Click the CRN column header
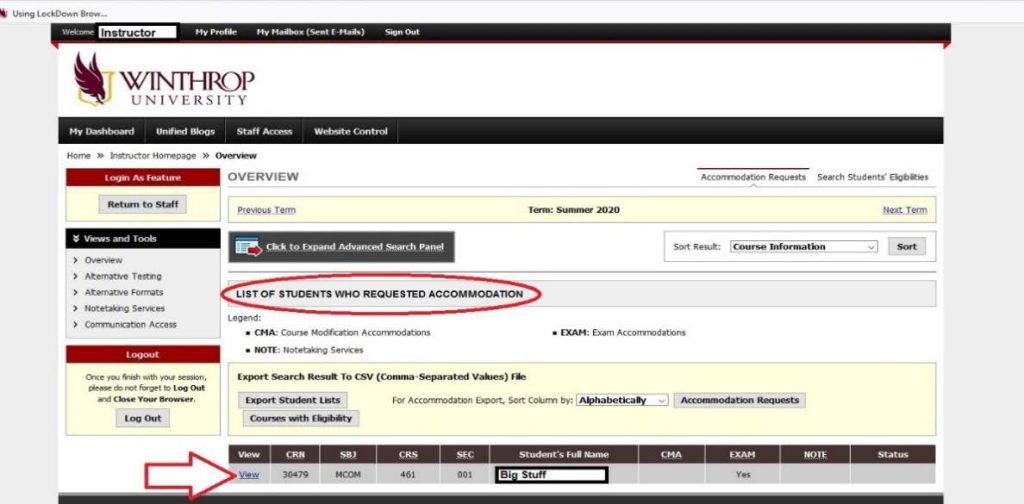This screenshot has height=504, width=1024. click(295, 454)
